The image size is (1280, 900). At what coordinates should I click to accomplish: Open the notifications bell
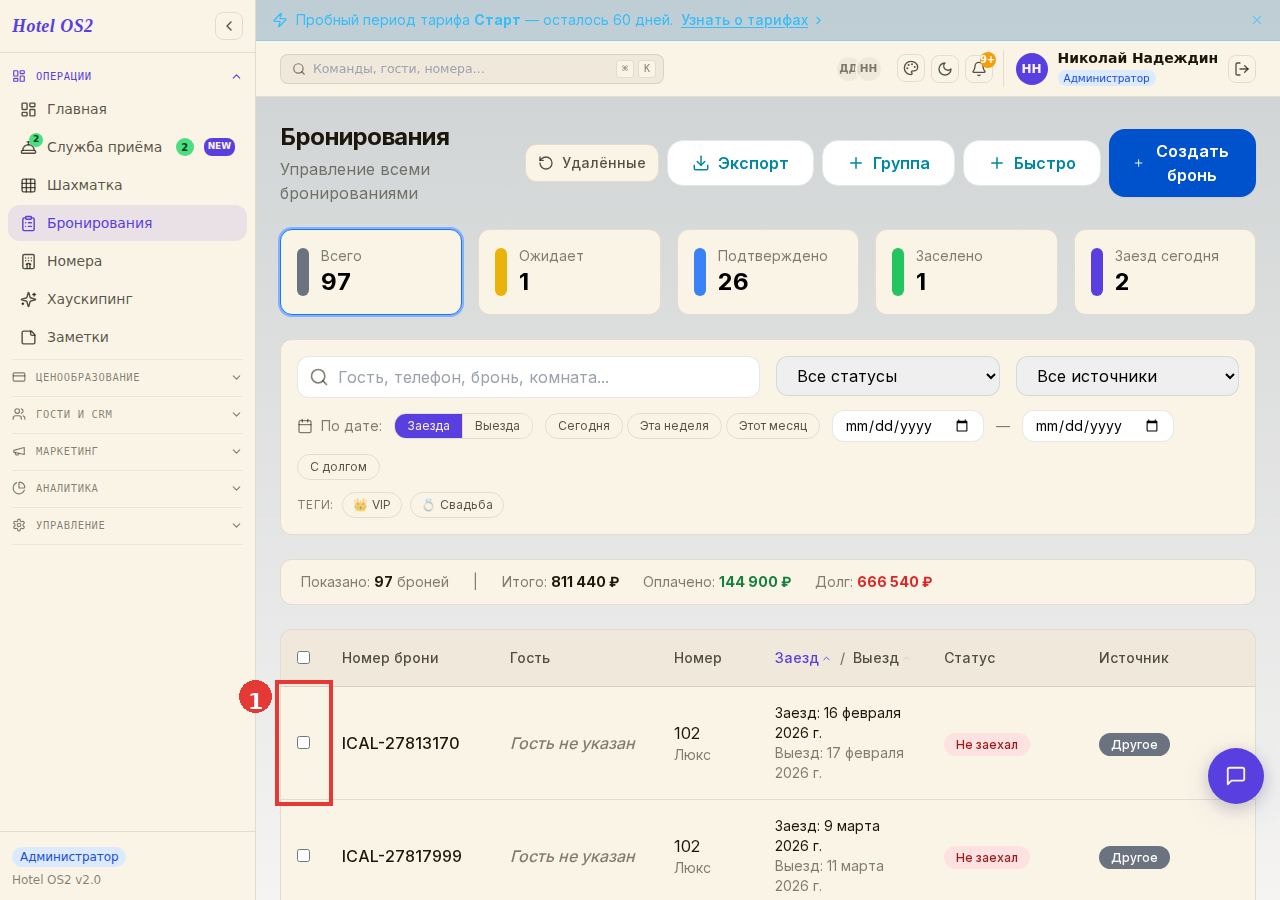pos(979,68)
